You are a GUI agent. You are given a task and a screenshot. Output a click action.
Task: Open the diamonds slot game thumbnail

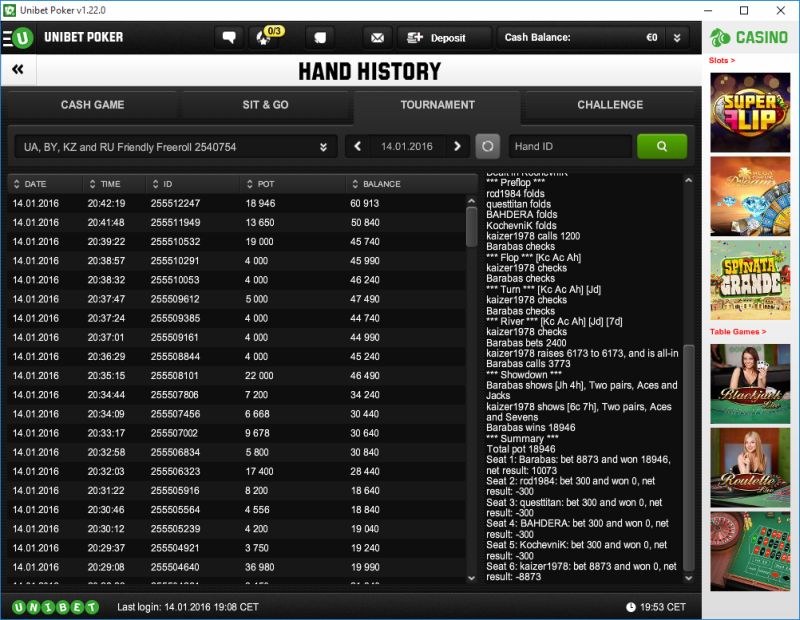click(750, 196)
